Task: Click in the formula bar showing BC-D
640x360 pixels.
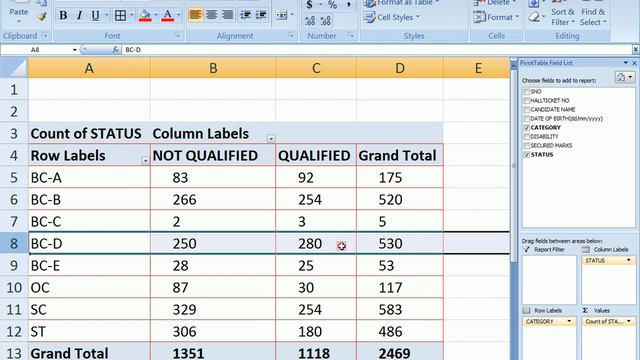Action: [376, 50]
